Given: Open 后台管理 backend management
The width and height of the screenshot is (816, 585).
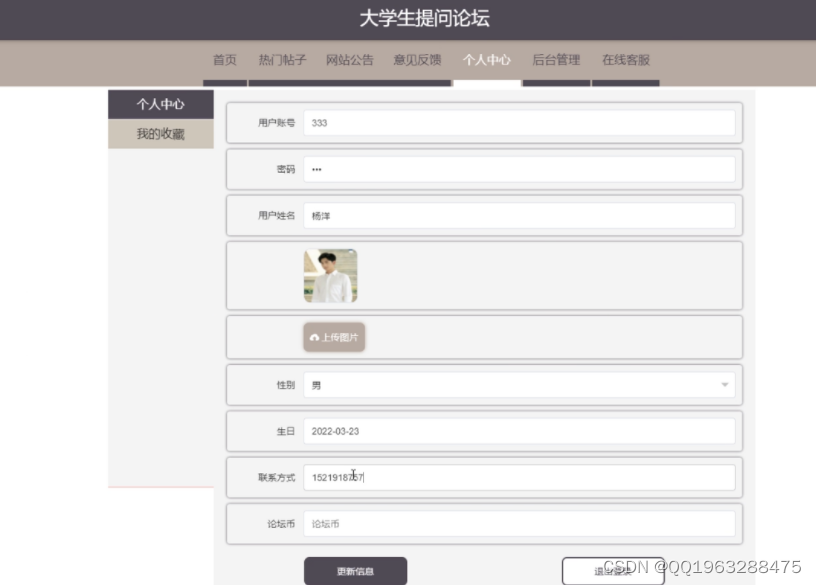Looking at the screenshot, I should pos(555,60).
